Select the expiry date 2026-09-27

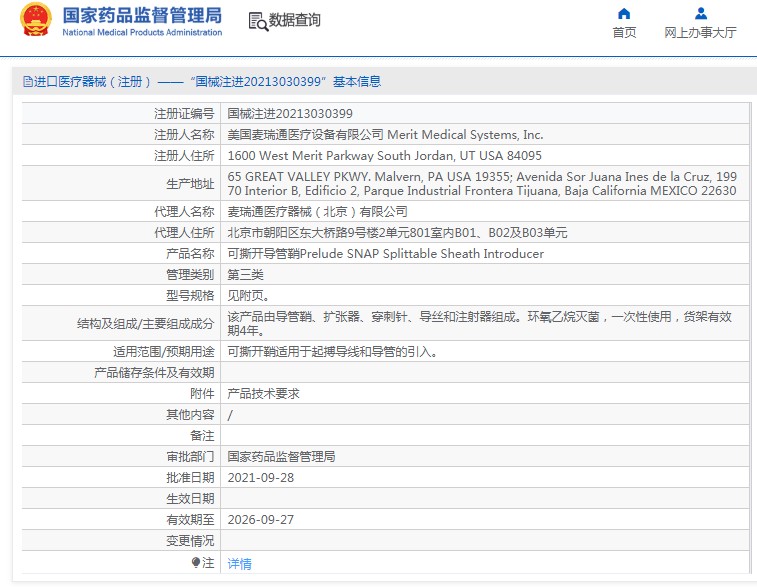click(261, 519)
